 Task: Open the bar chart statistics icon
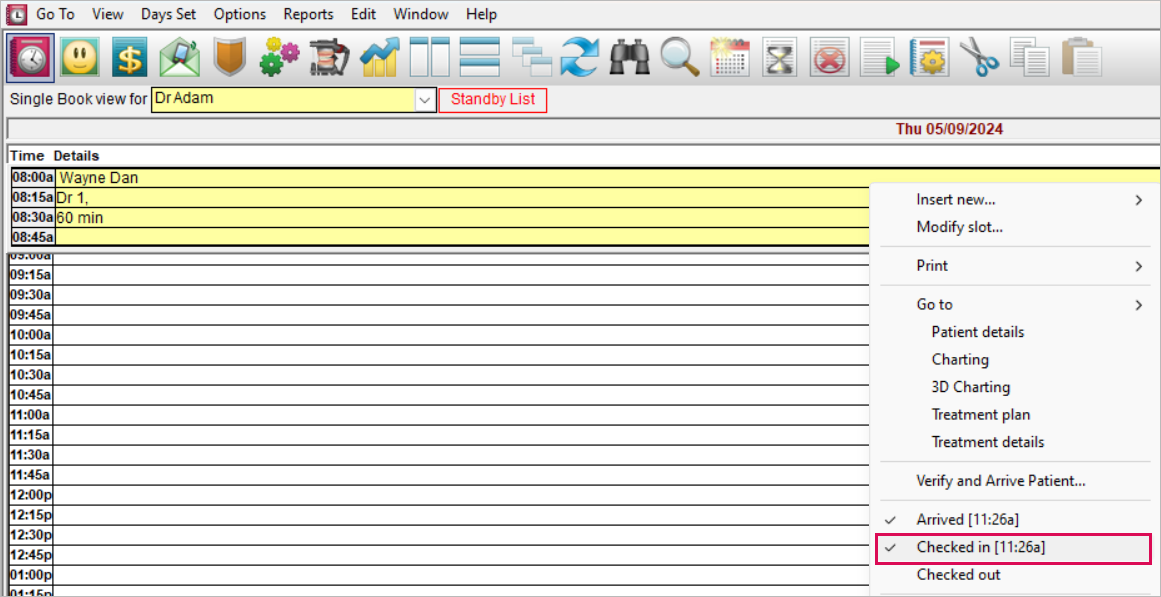[x=380, y=58]
